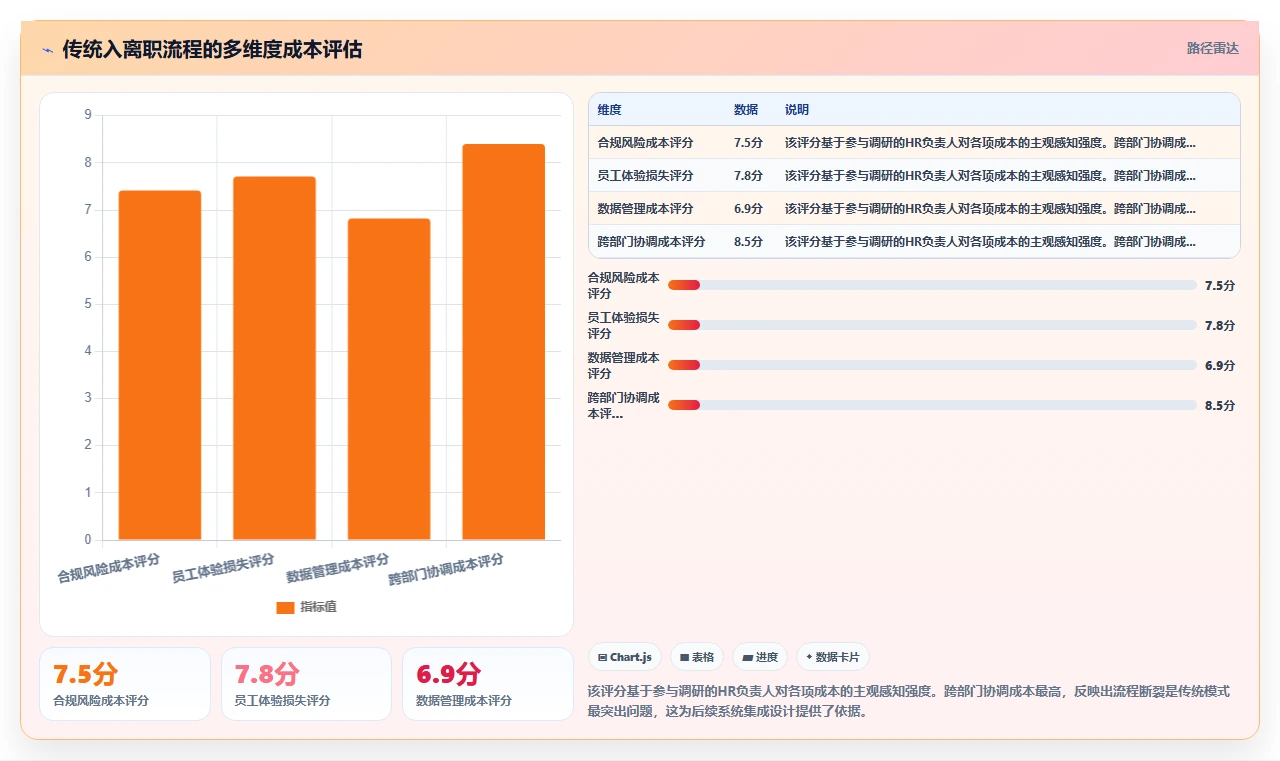Click the Chart.js tag
The height and width of the screenshot is (761, 1280).
click(624, 657)
